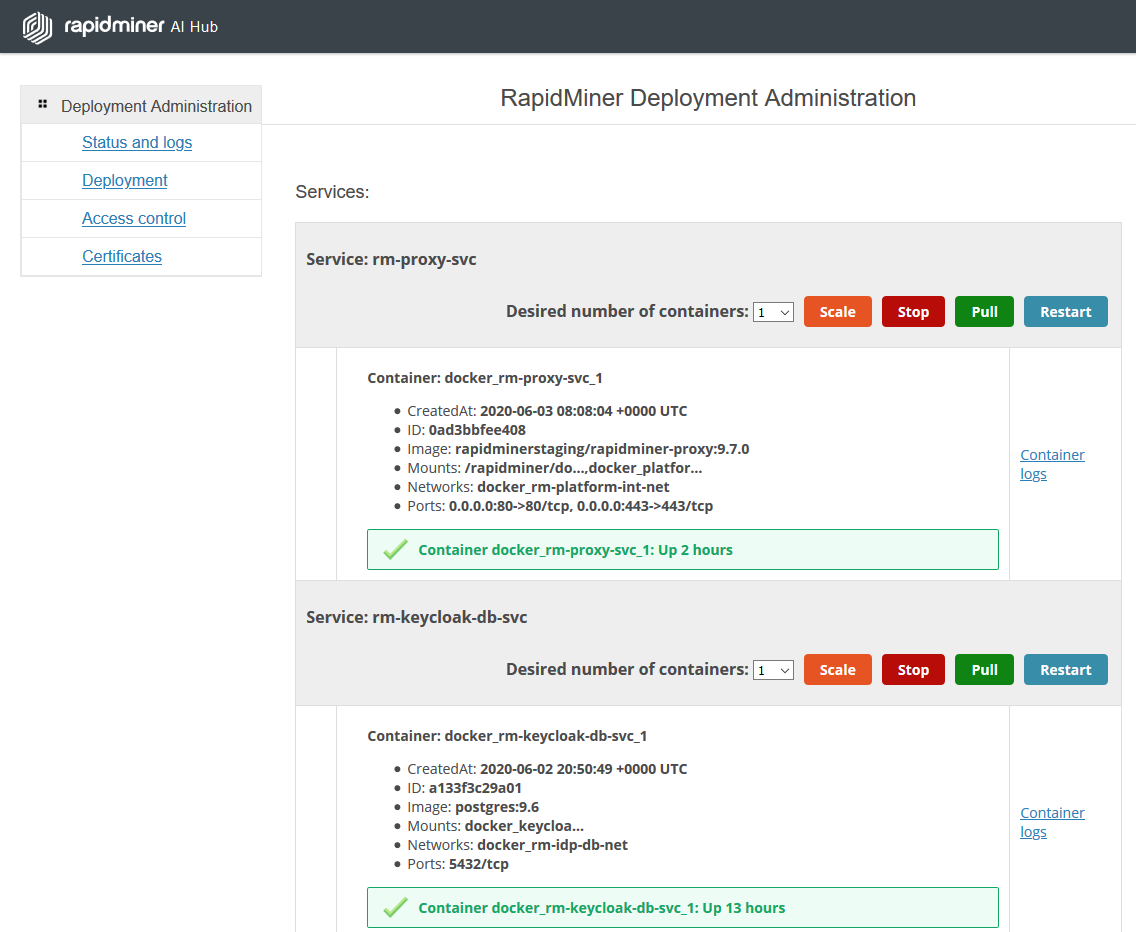Restart the rm-keycloak-db-svc service
The width and height of the screenshot is (1136, 932).
pos(1065,669)
